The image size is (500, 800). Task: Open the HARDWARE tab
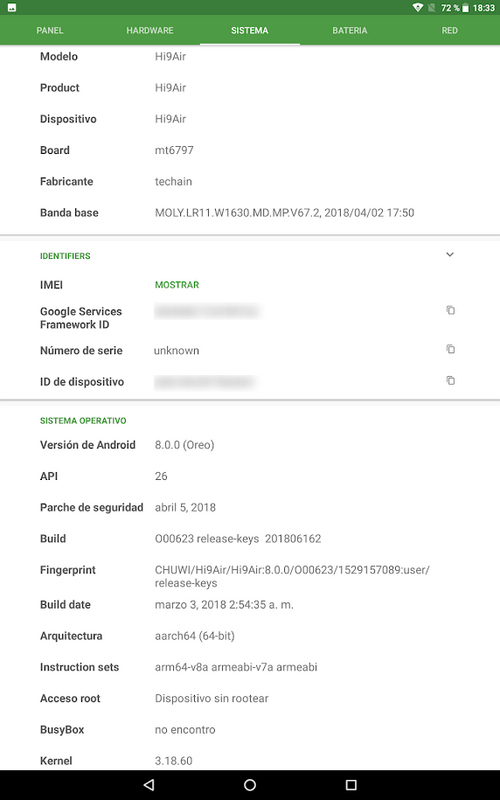150,31
